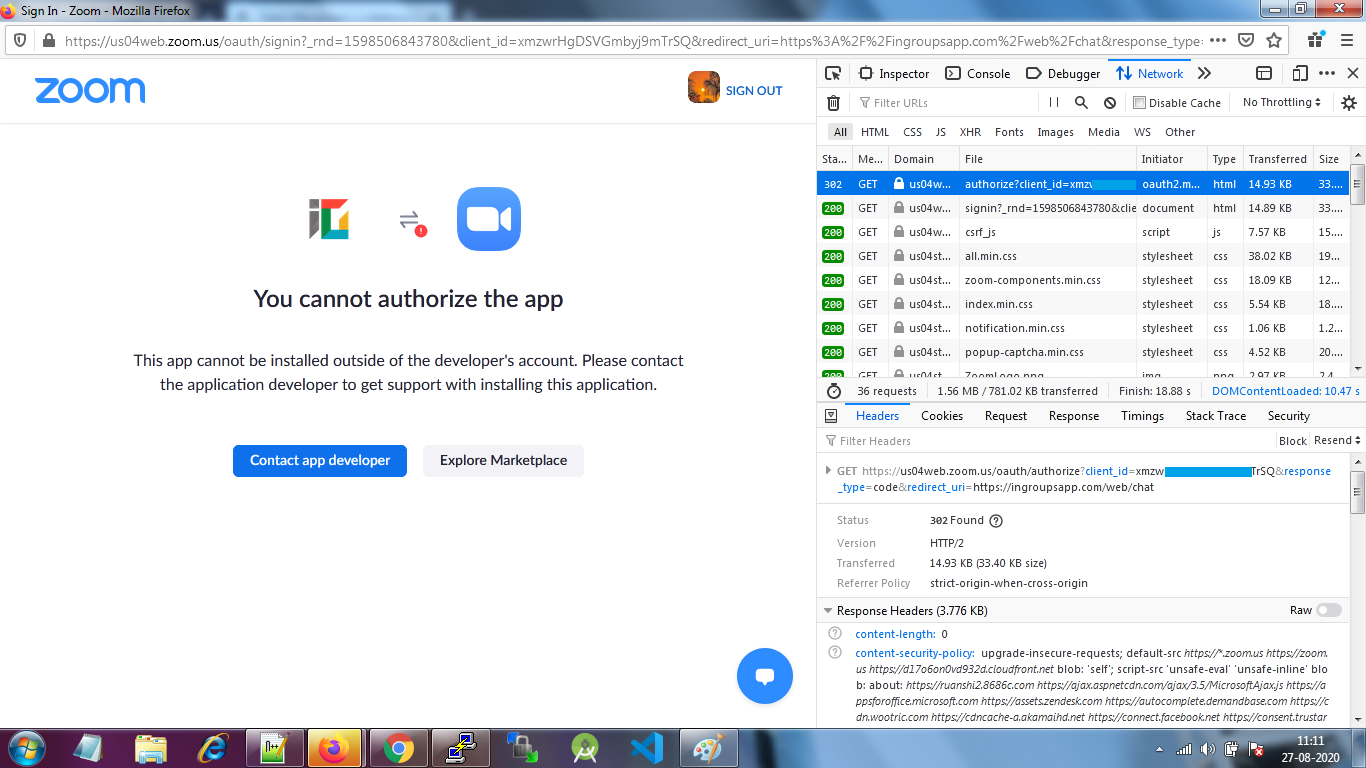Click the site security padlock in address bar

click(x=48, y=41)
